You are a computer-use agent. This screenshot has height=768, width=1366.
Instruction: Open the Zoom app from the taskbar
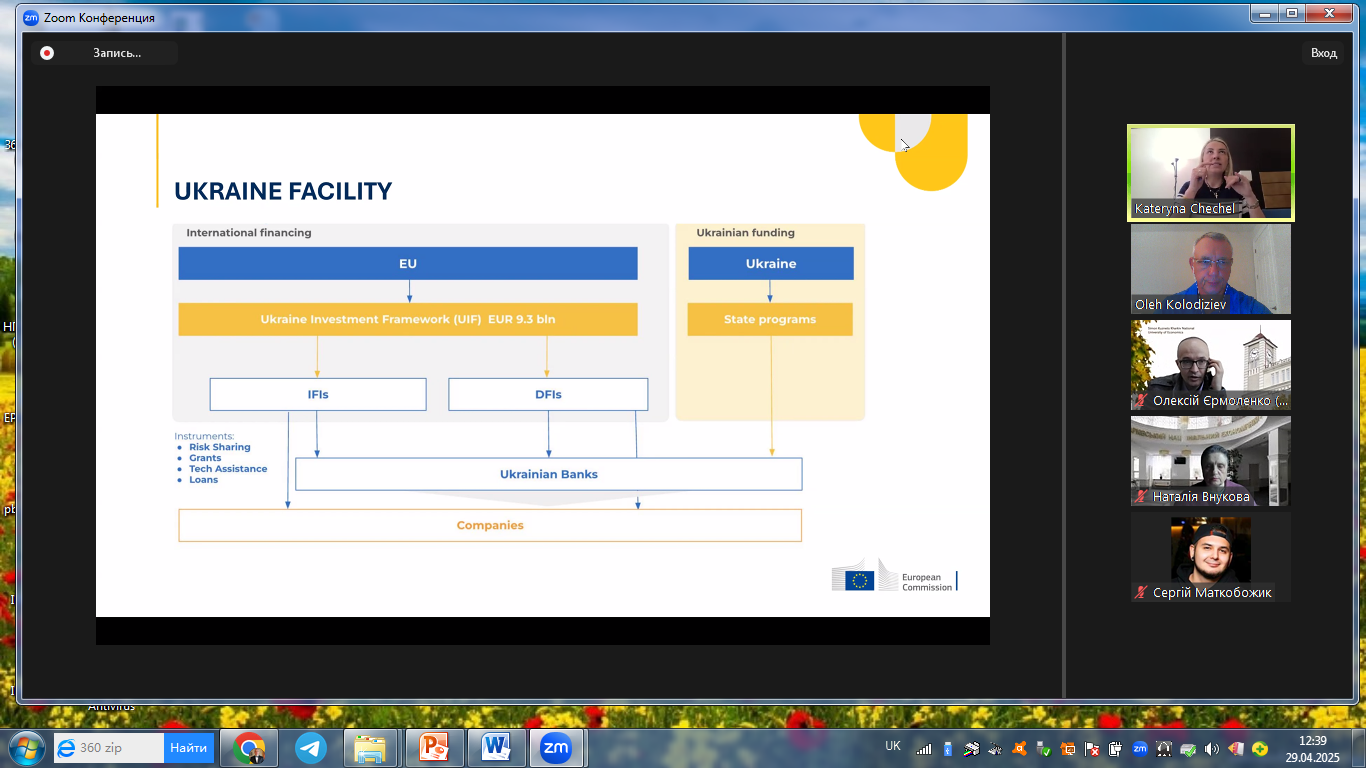tap(555, 747)
